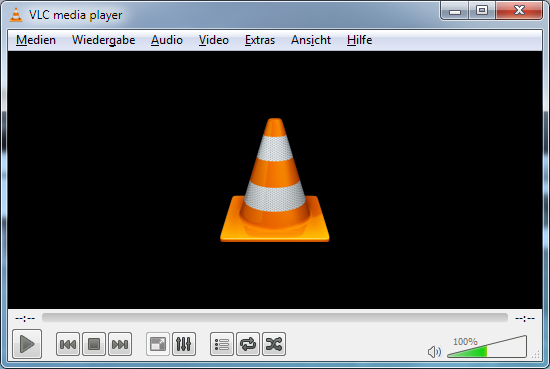This screenshot has height=369, width=550.
Task: Open the Video menu
Action: click(x=214, y=40)
